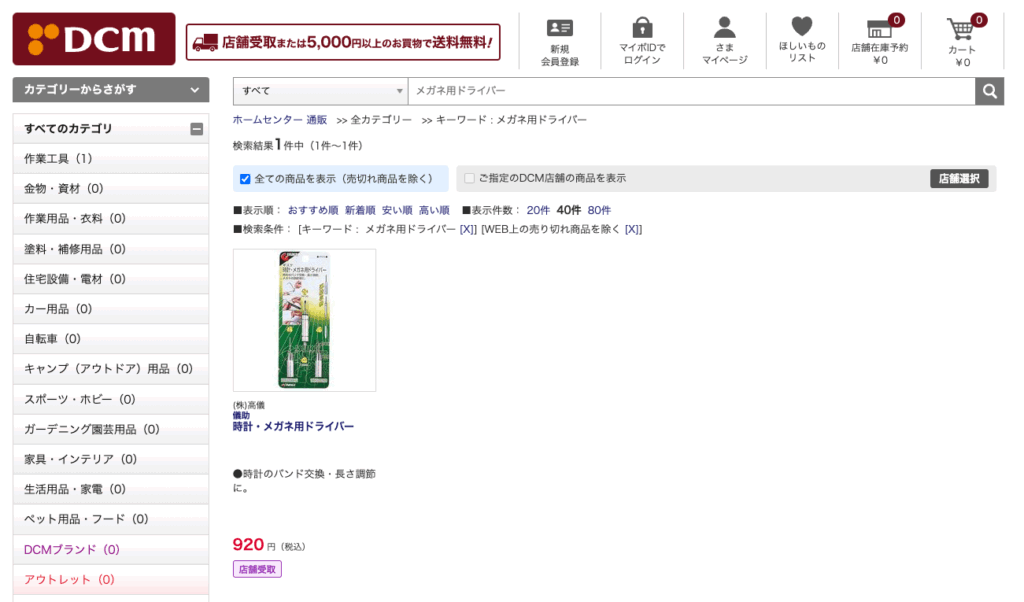Open My Page person icon

click(x=724, y=27)
